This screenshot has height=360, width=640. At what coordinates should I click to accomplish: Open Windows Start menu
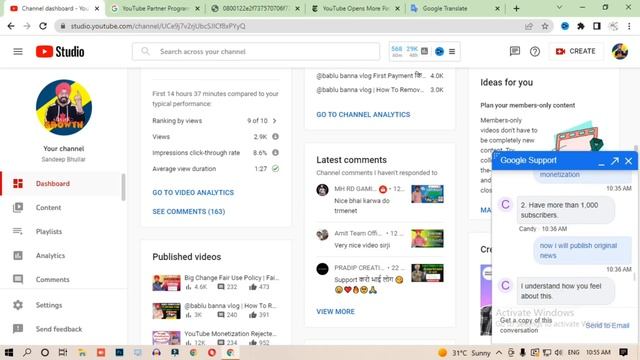pos(9,352)
